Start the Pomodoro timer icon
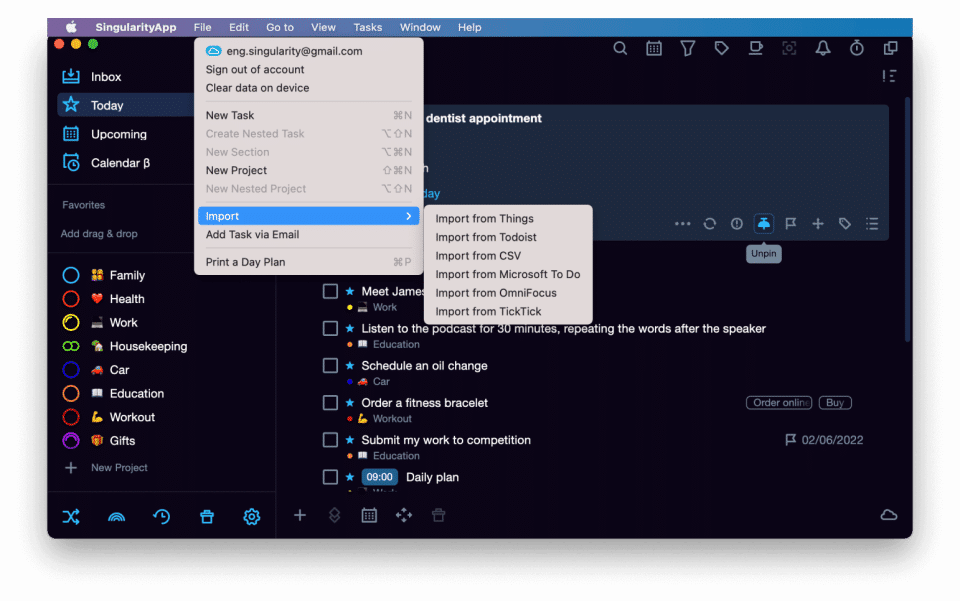960x601 pixels. point(857,48)
